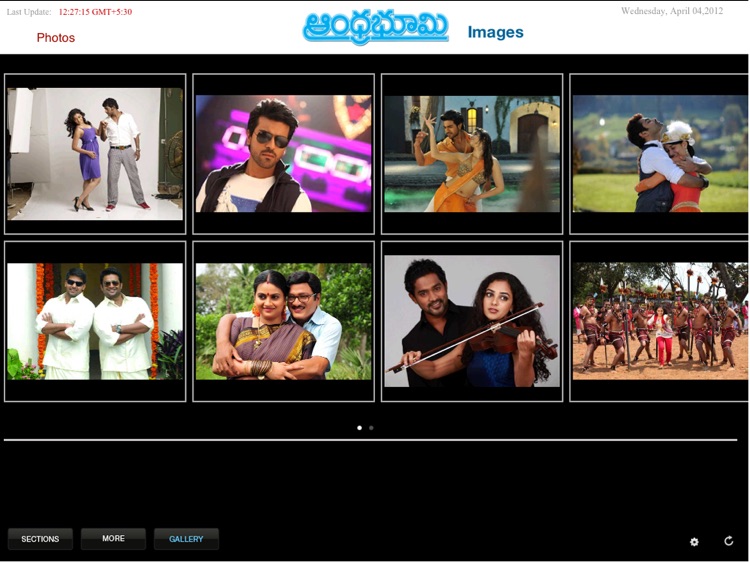Click the Last Update label
The height and width of the screenshot is (563, 750).
[x=29, y=12]
